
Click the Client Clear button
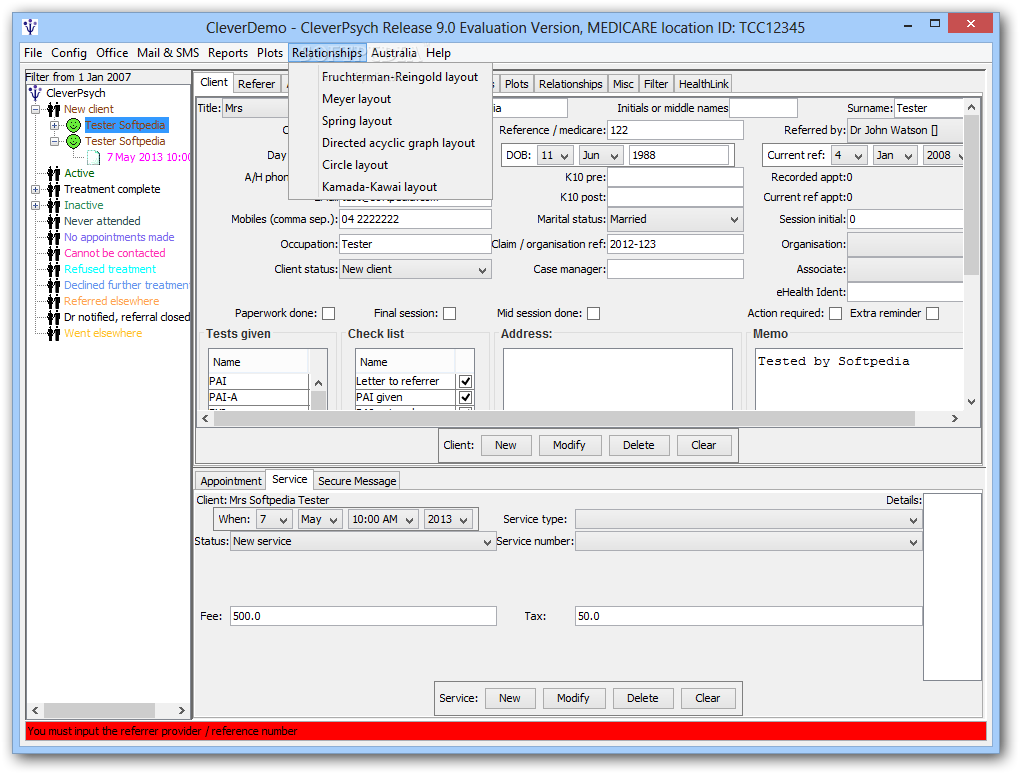(703, 446)
